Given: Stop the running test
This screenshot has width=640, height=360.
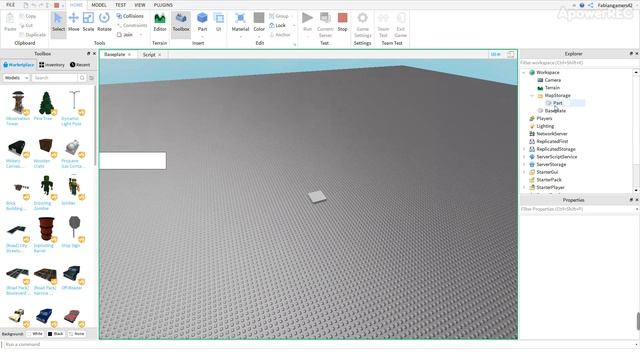Looking at the screenshot, I should [x=342, y=22].
